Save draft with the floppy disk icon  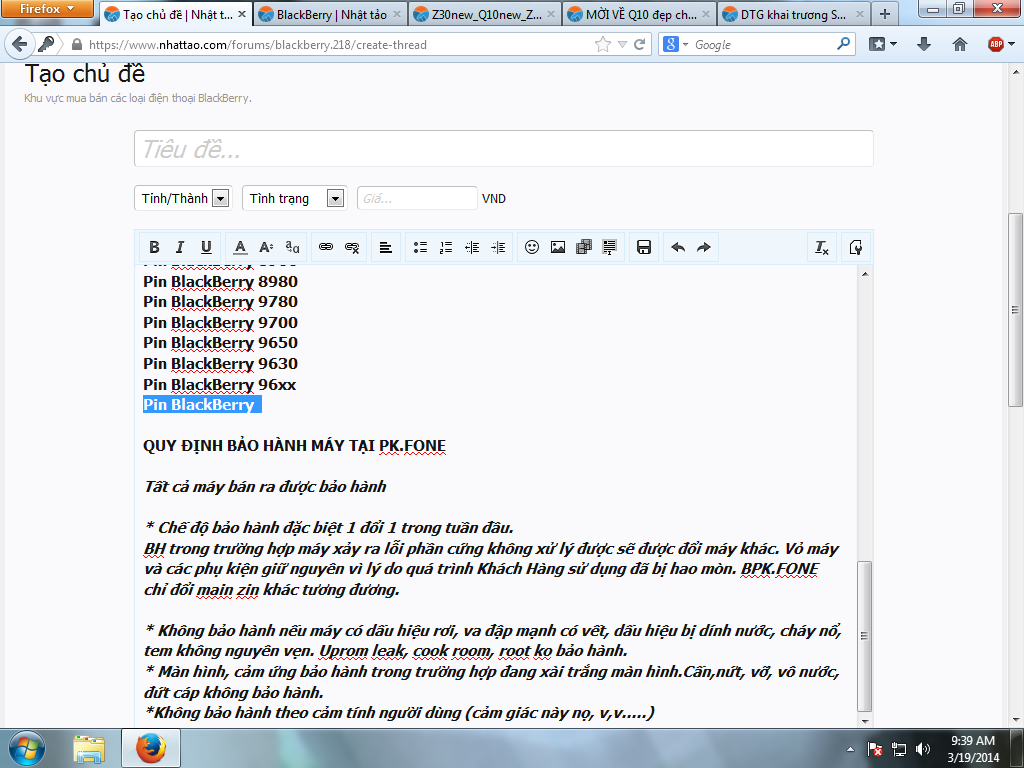click(644, 247)
